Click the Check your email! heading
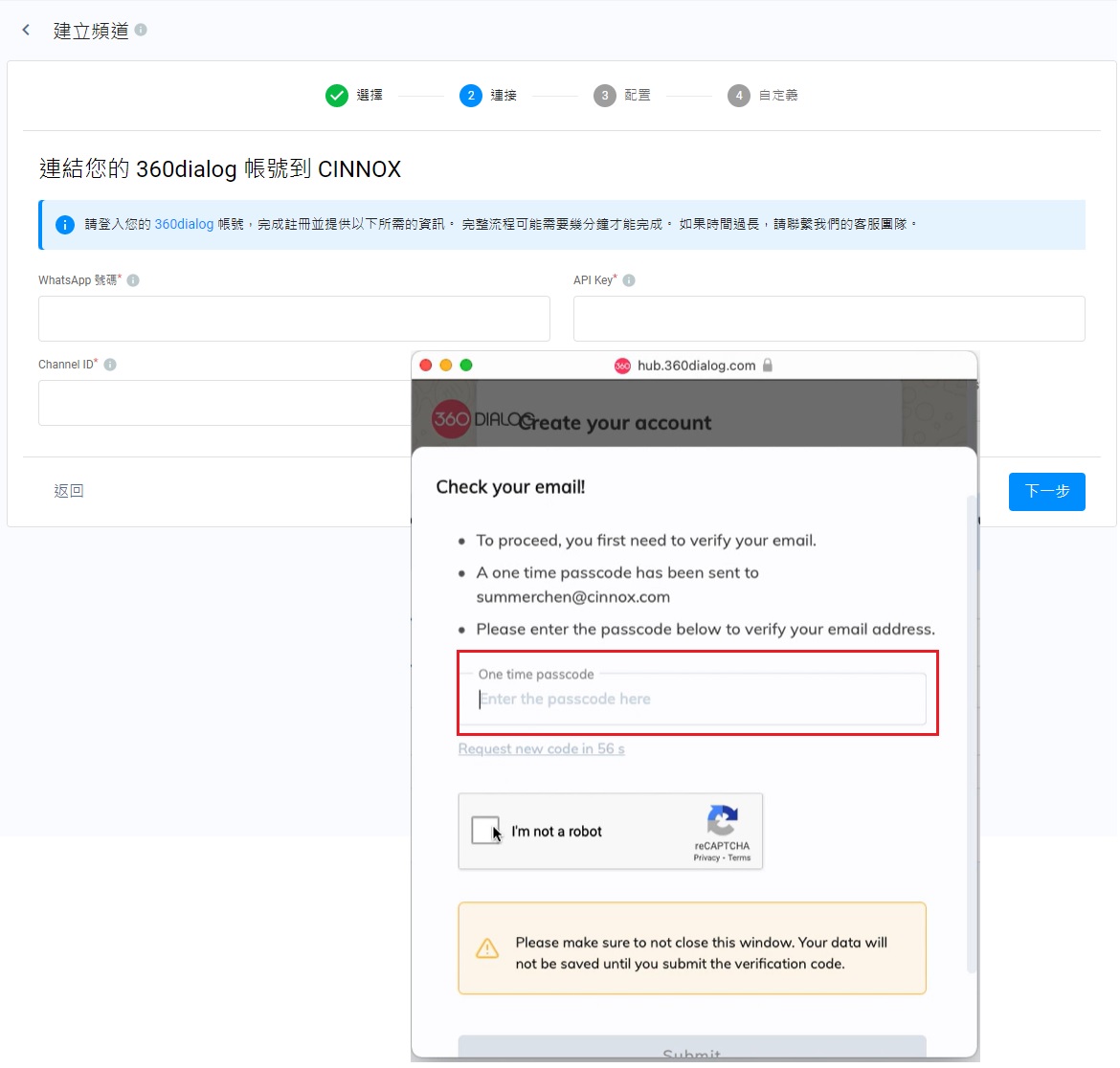The height and width of the screenshot is (1068, 1120). pyautogui.click(x=510, y=488)
